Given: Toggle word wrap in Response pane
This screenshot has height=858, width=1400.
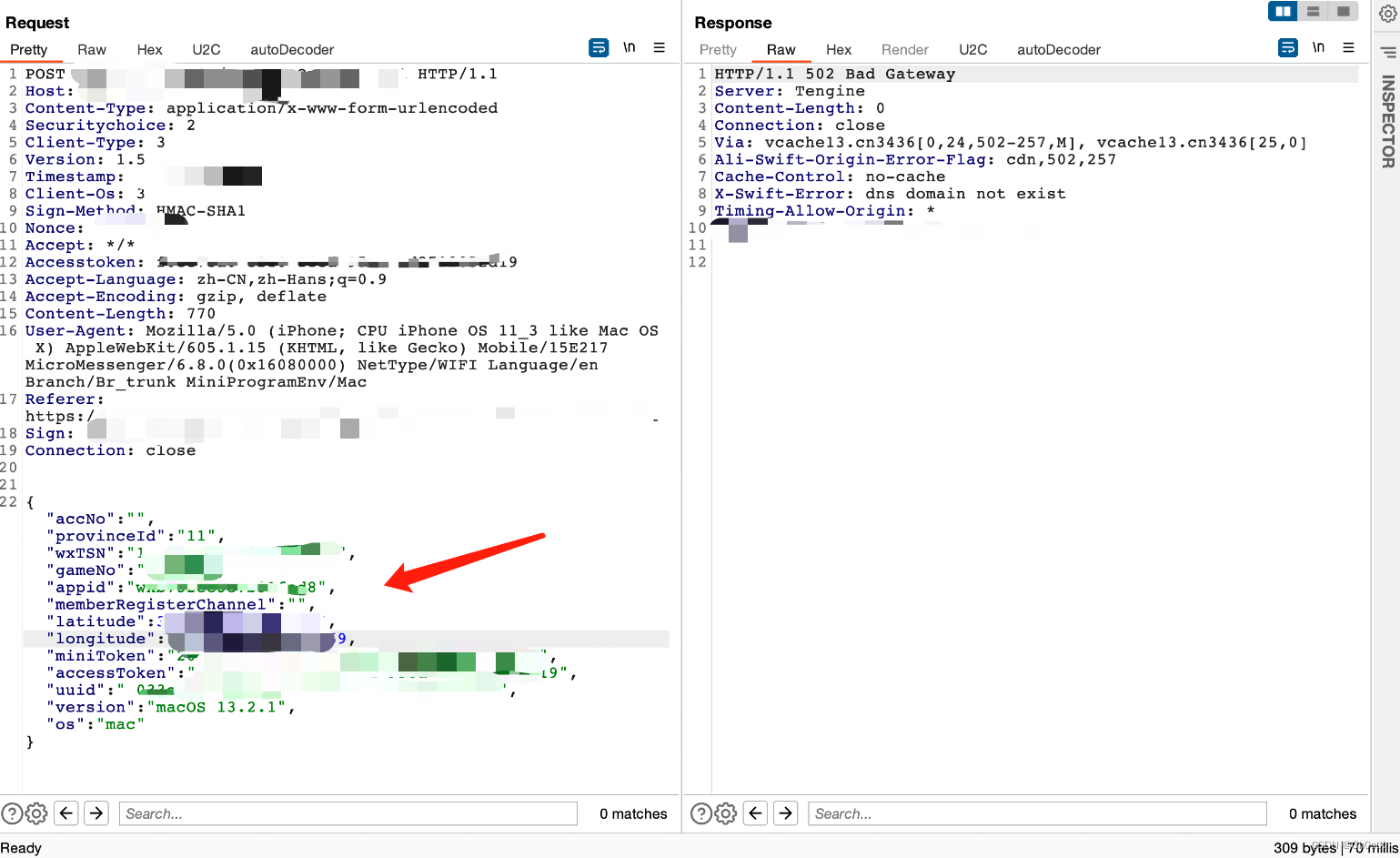Looking at the screenshot, I should (1288, 48).
